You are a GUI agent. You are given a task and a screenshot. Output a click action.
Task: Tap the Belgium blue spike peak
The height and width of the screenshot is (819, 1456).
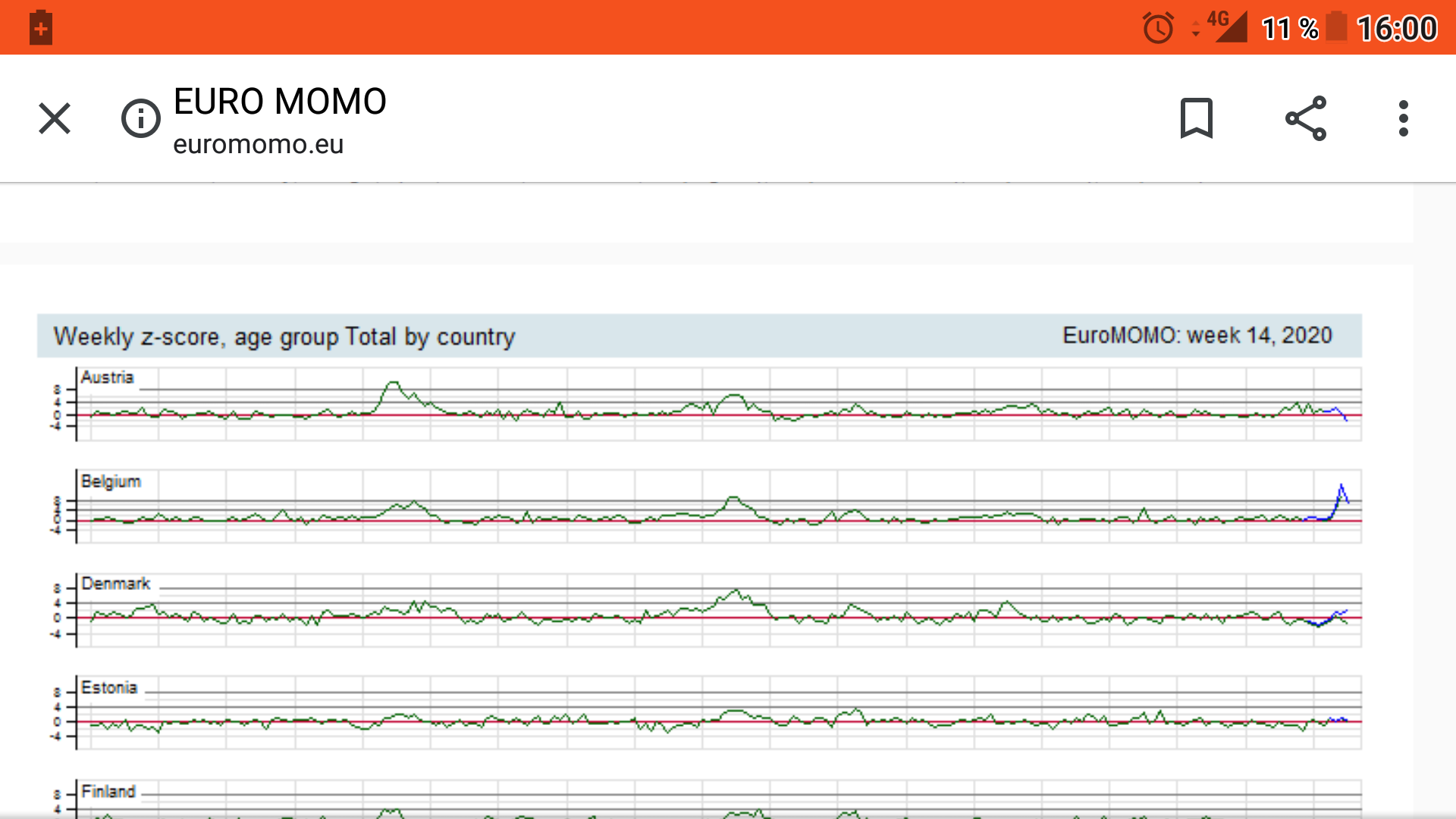point(1341,485)
